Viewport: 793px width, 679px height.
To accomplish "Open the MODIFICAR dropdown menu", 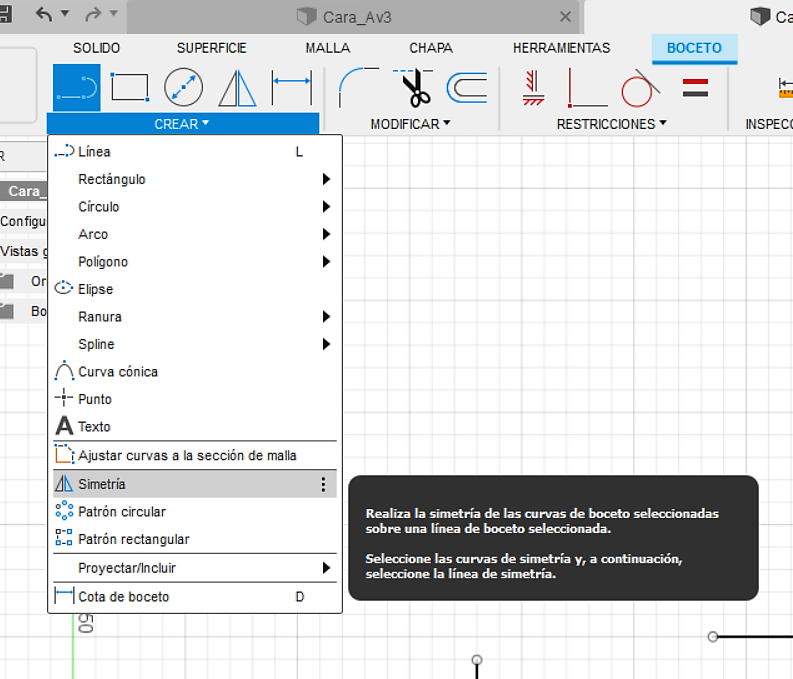I will [x=410, y=124].
